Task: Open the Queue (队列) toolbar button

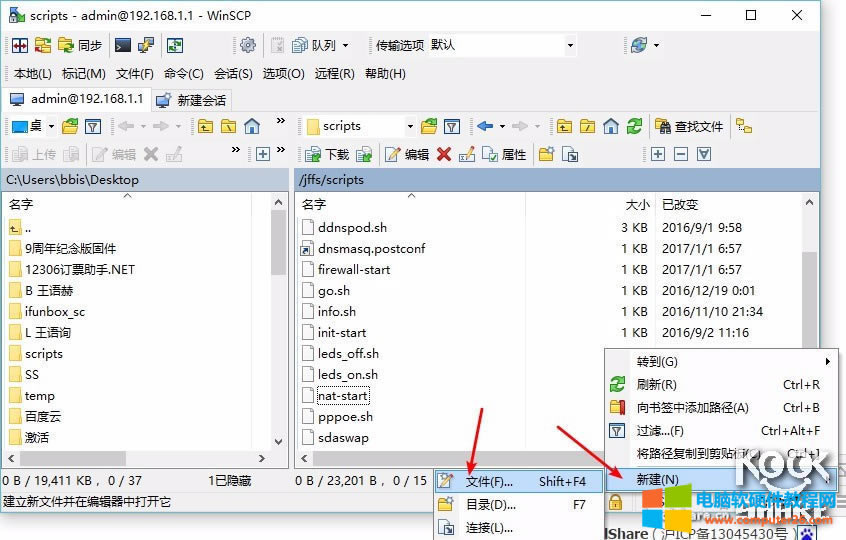Action: click(315, 45)
